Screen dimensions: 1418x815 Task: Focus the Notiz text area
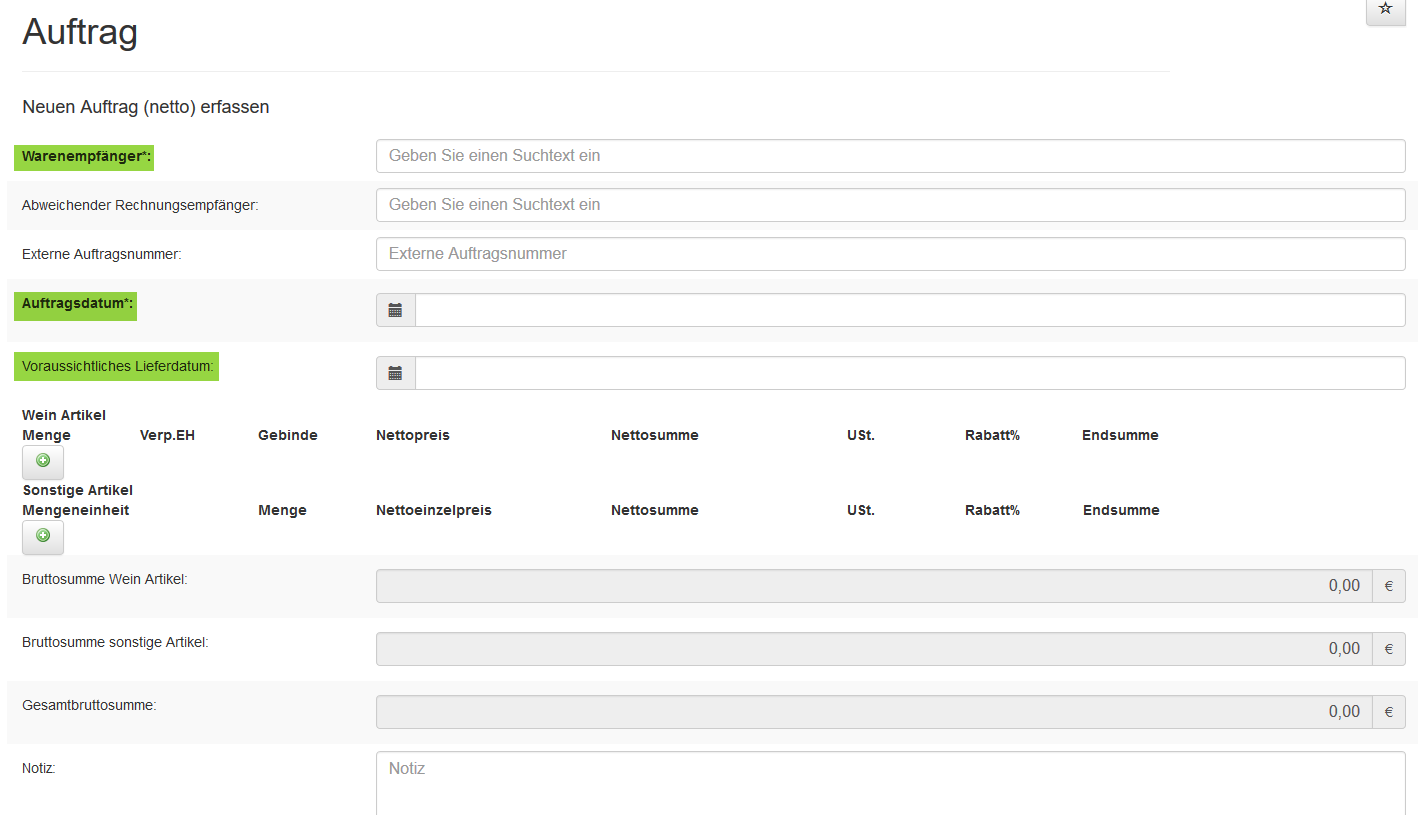coord(890,783)
